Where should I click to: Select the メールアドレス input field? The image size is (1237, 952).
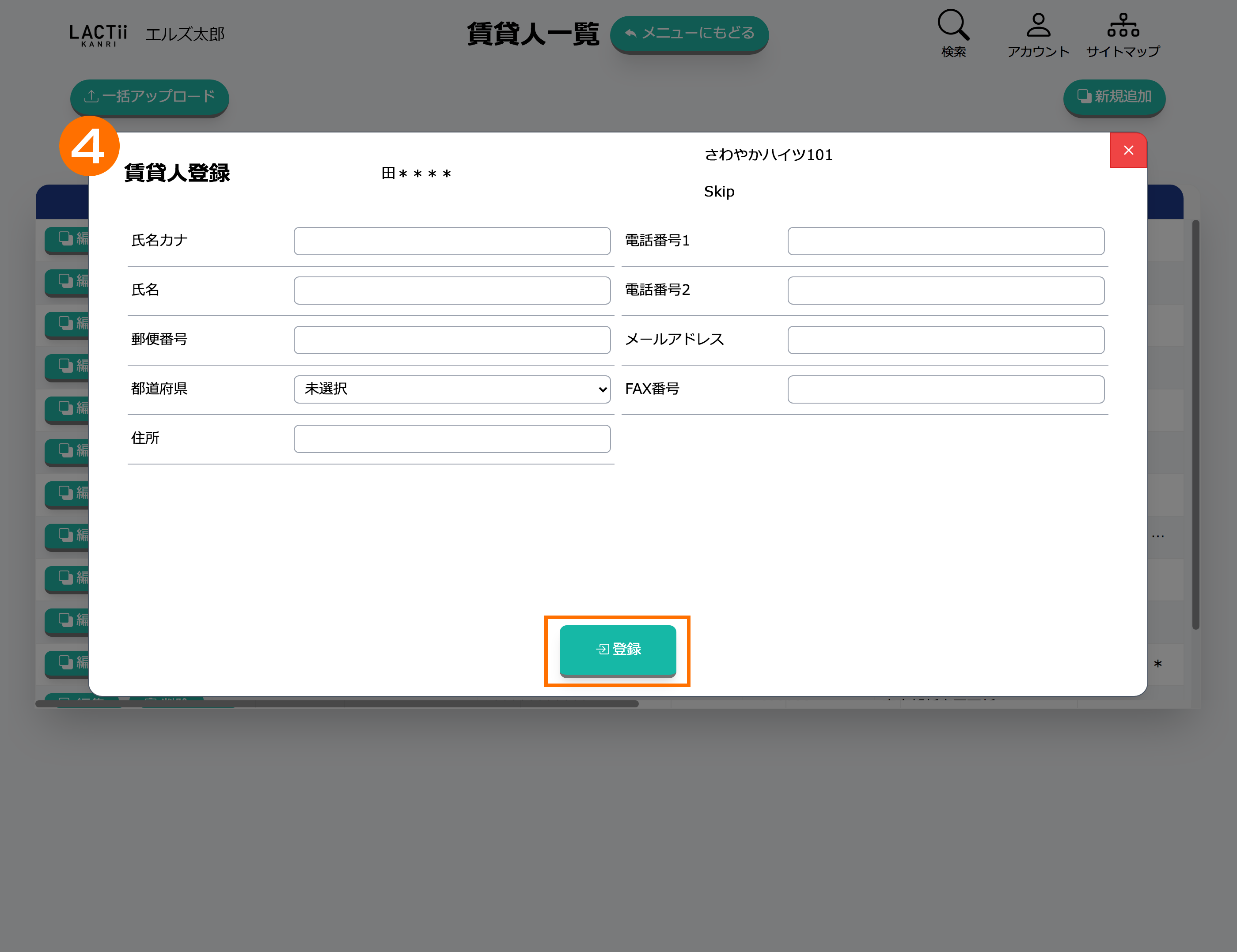[945, 340]
